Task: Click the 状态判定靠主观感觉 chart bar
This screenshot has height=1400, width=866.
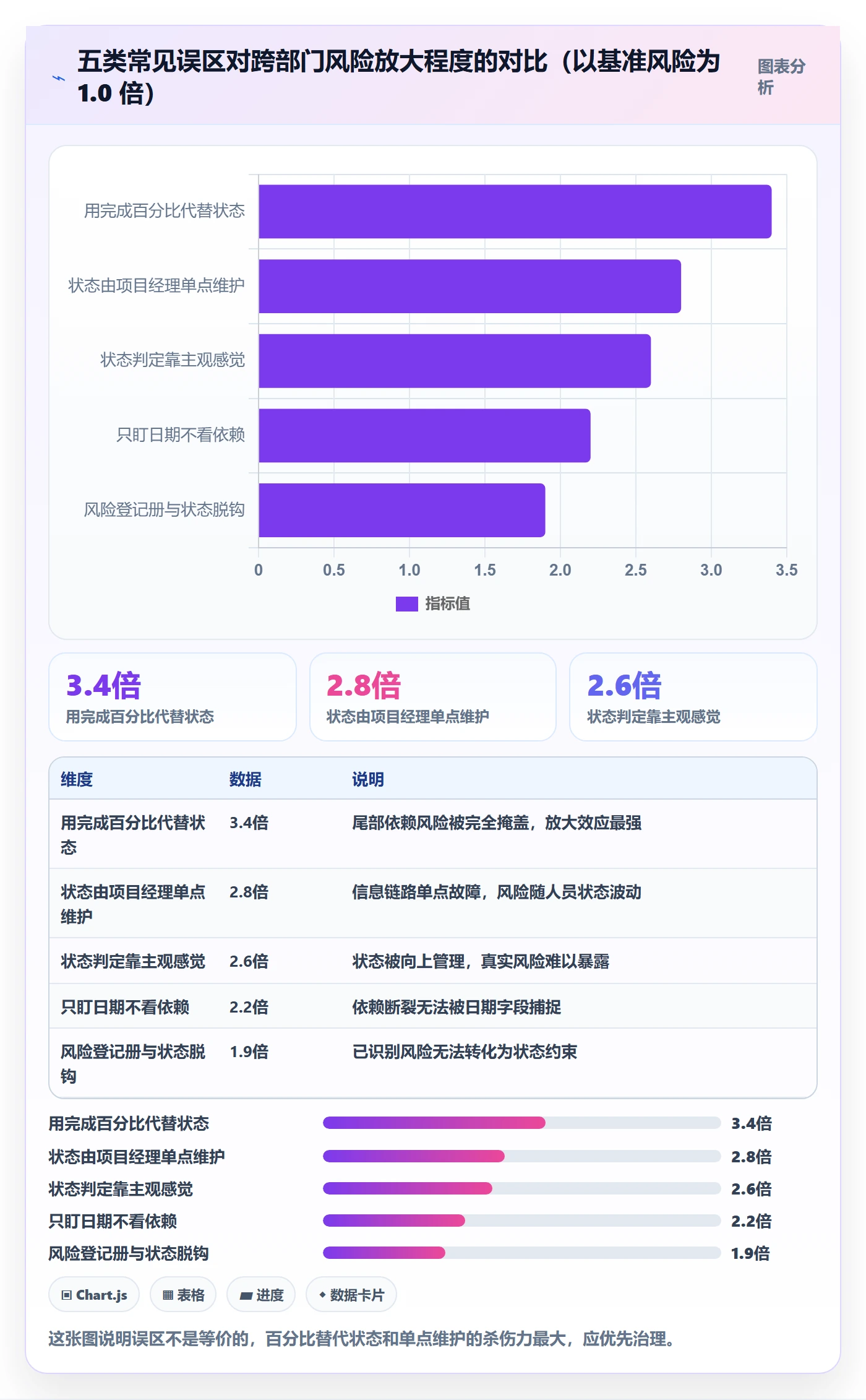Action: [455, 361]
